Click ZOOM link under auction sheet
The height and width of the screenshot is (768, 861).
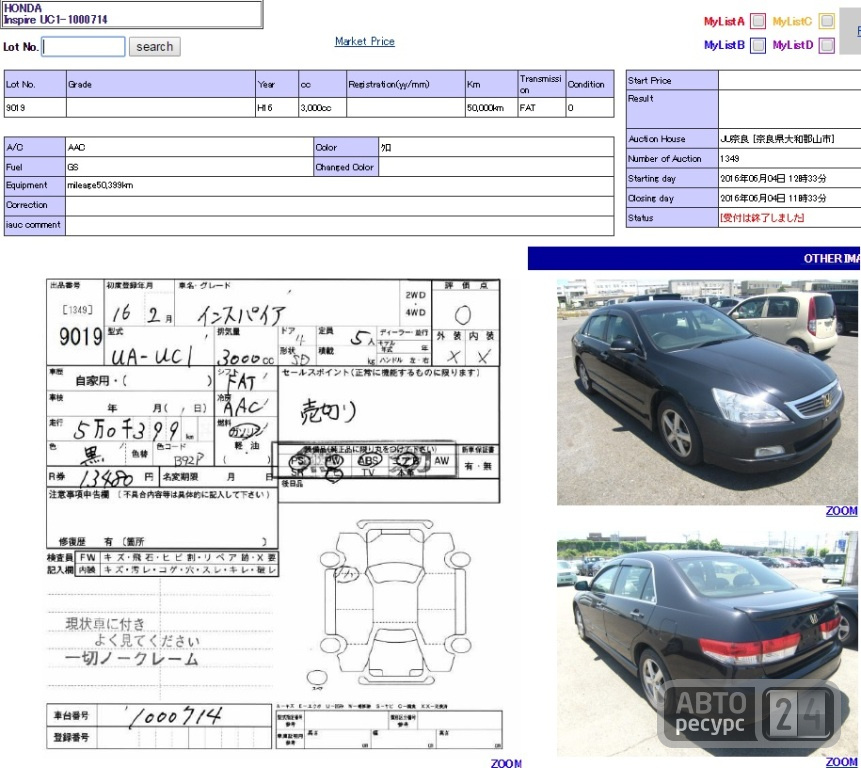[x=506, y=763]
